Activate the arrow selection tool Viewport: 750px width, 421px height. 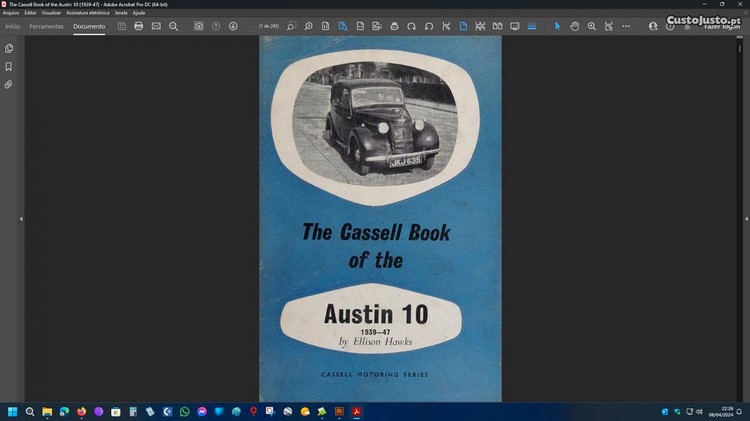(557, 26)
